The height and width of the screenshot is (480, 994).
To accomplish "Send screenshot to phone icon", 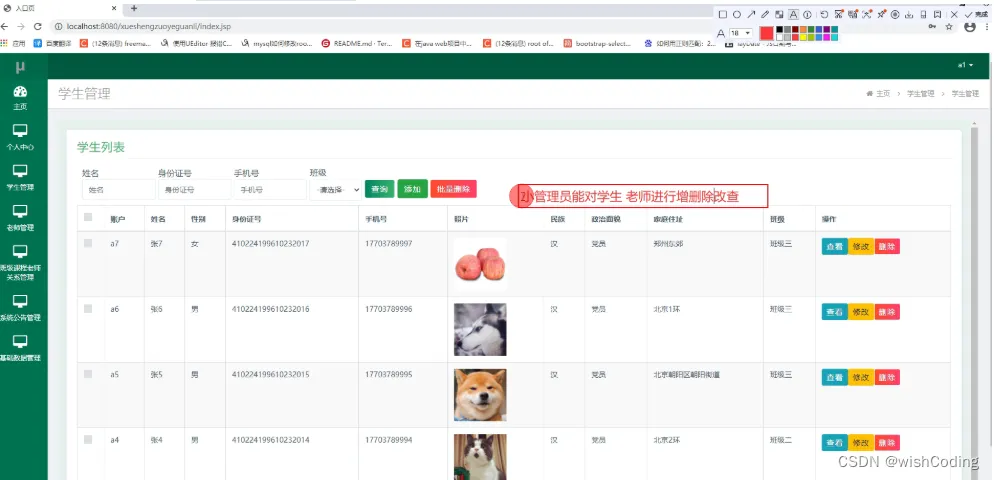I will coord(924,15).
